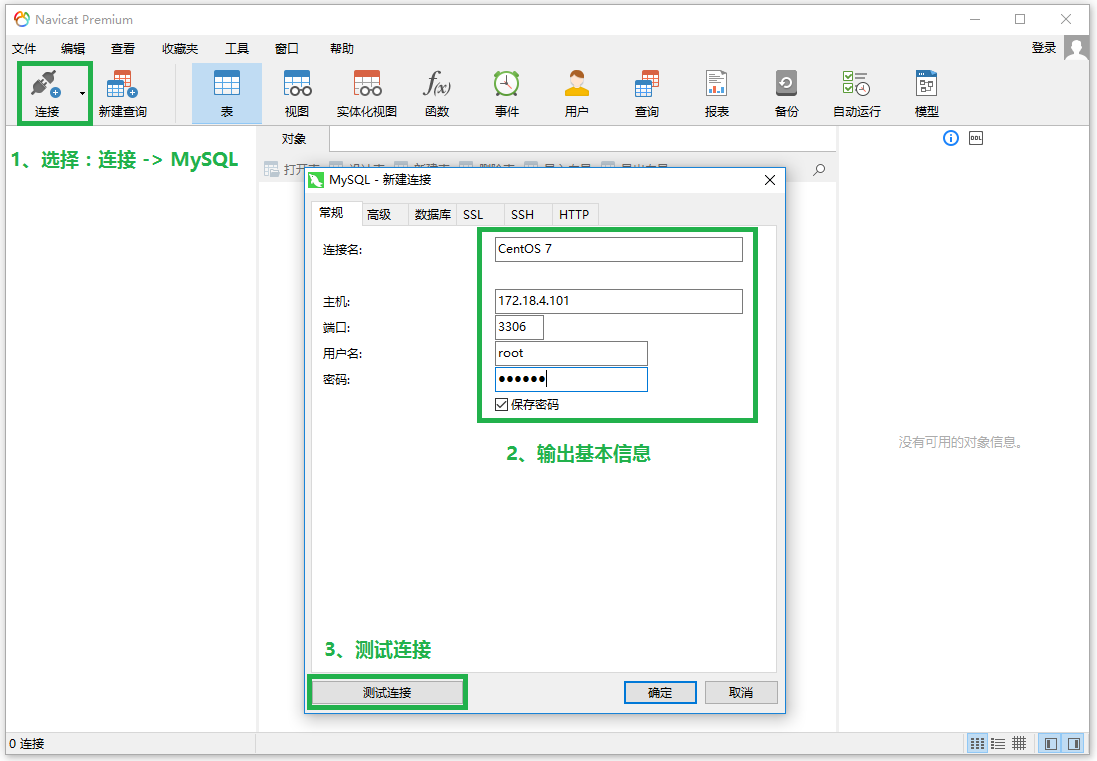Open the Event (事件) clock icon

[x=507, y=84]
